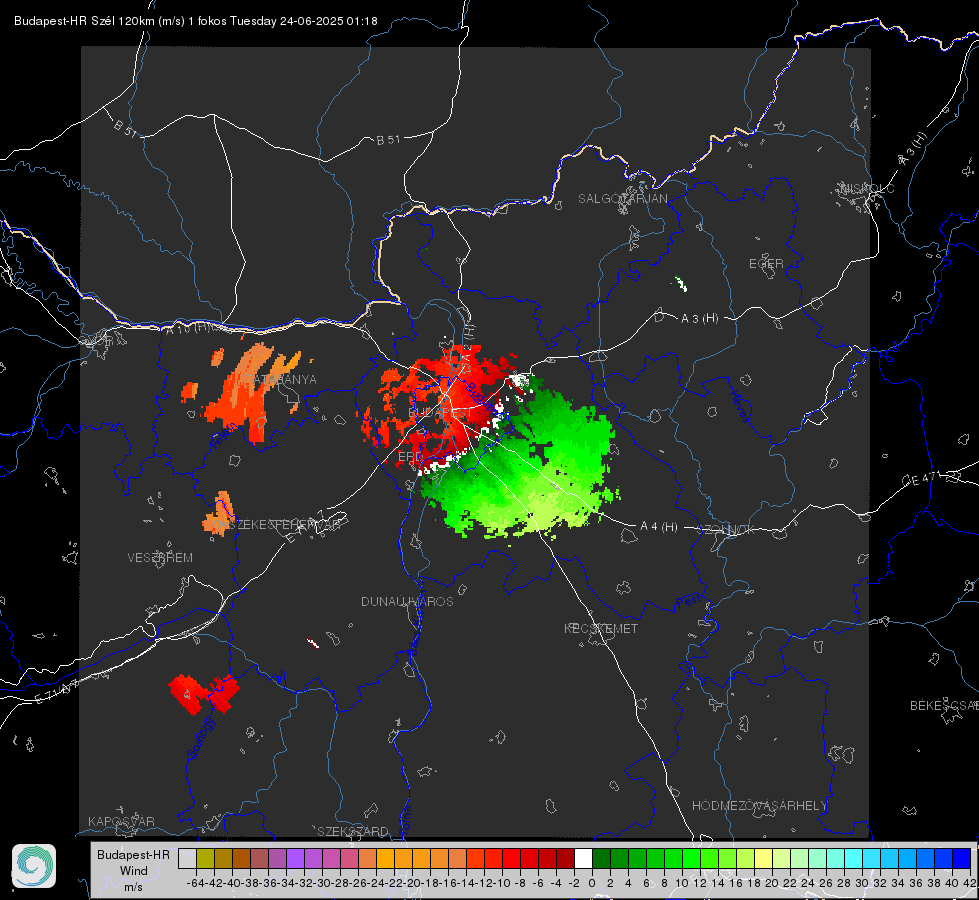979x900 pixels.
Task: Click the -64 value on the scale
Action: [195, 883]
